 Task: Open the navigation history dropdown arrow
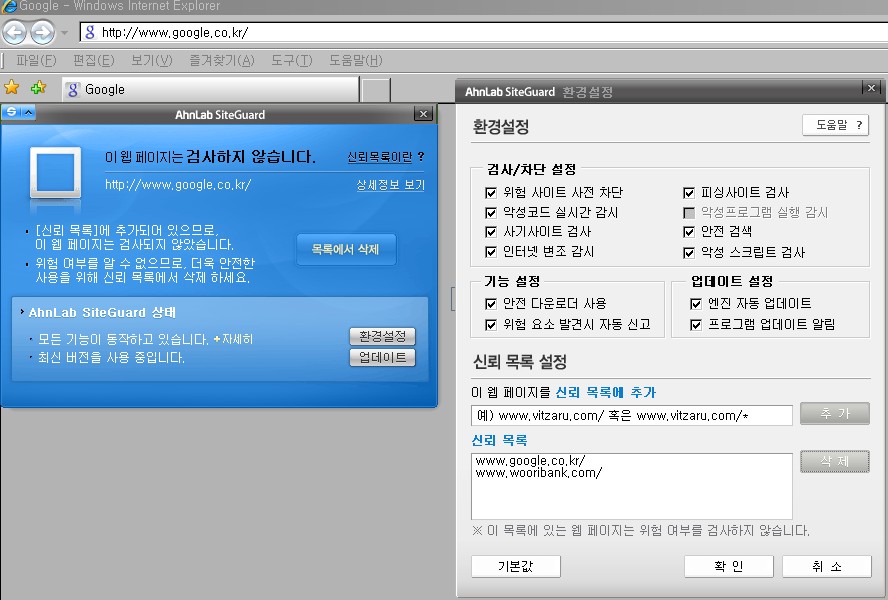64,33
